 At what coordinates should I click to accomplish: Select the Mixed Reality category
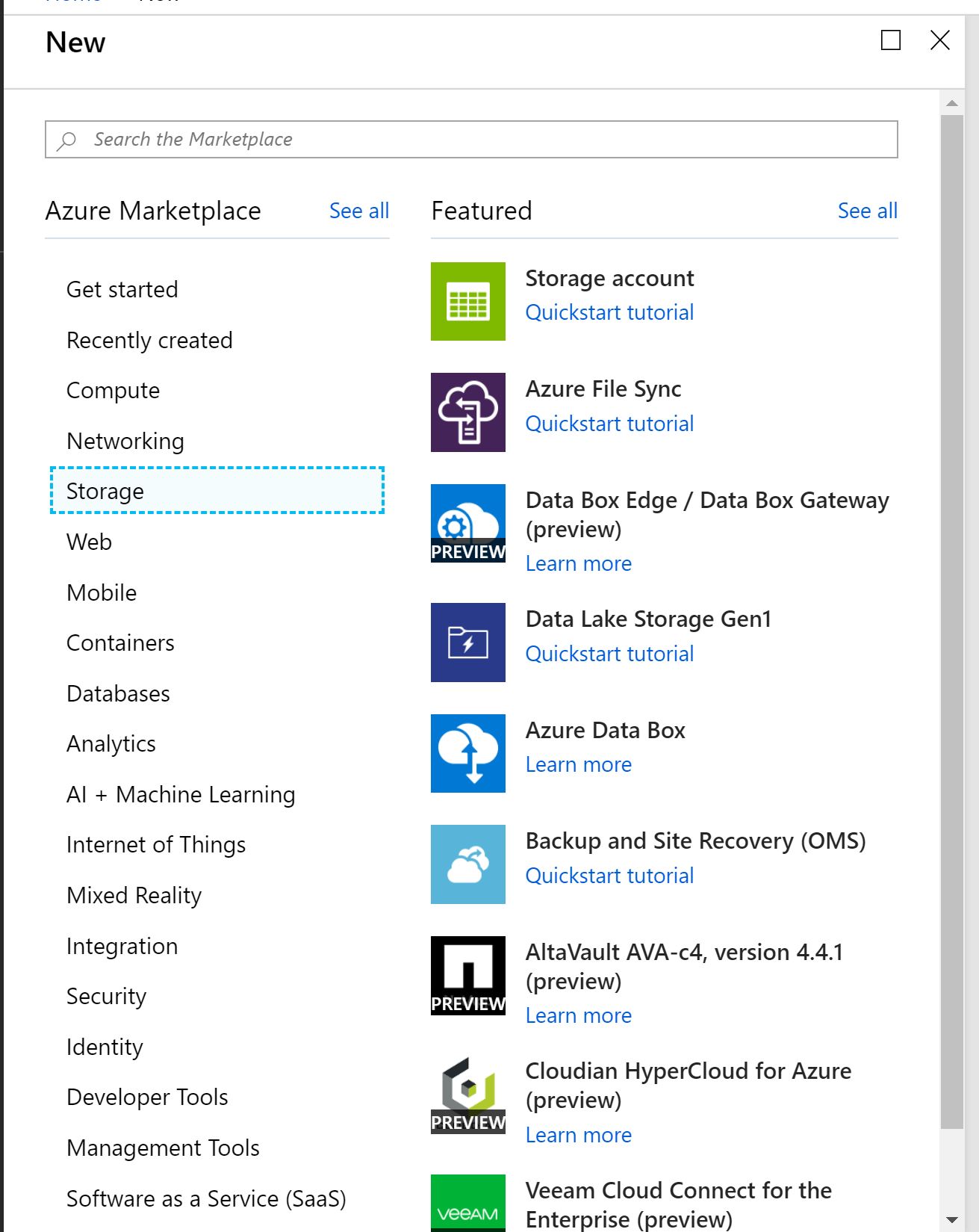pyautogui.click(x=134, y=895)
